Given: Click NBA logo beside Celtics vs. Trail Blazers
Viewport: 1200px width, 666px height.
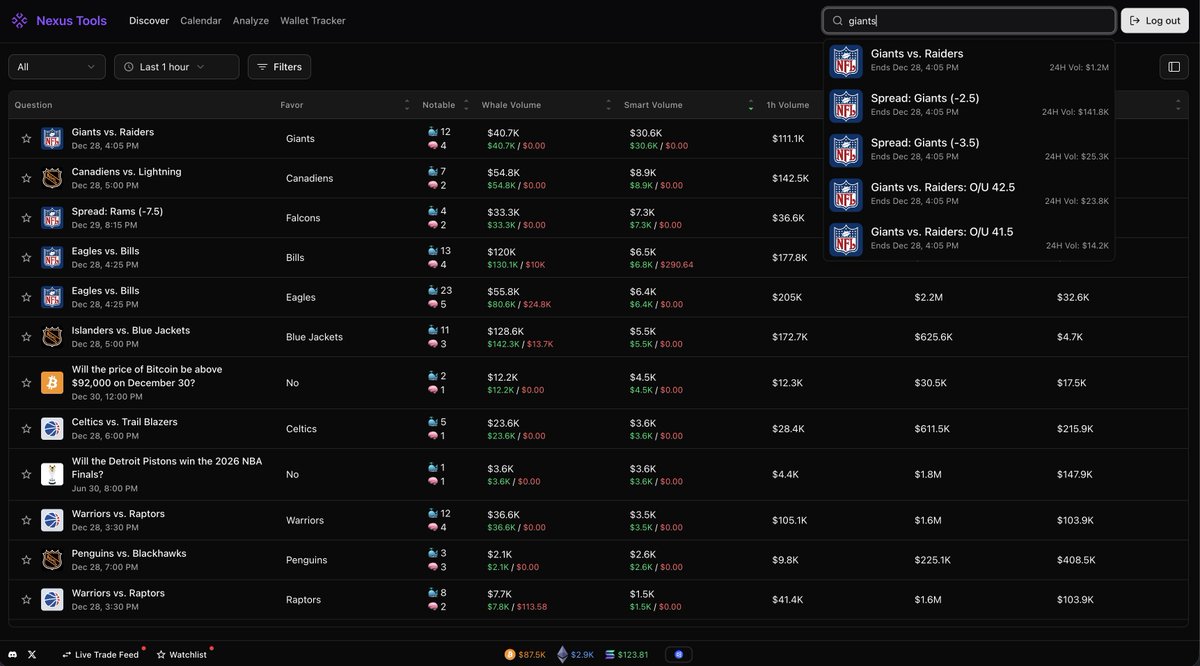Looking at the screenshot, I should 52,429.
